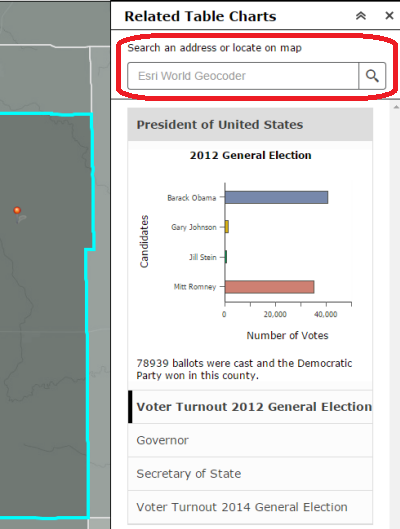
Task: Expand the Secretary of State section
Action: tap(250, 474)
